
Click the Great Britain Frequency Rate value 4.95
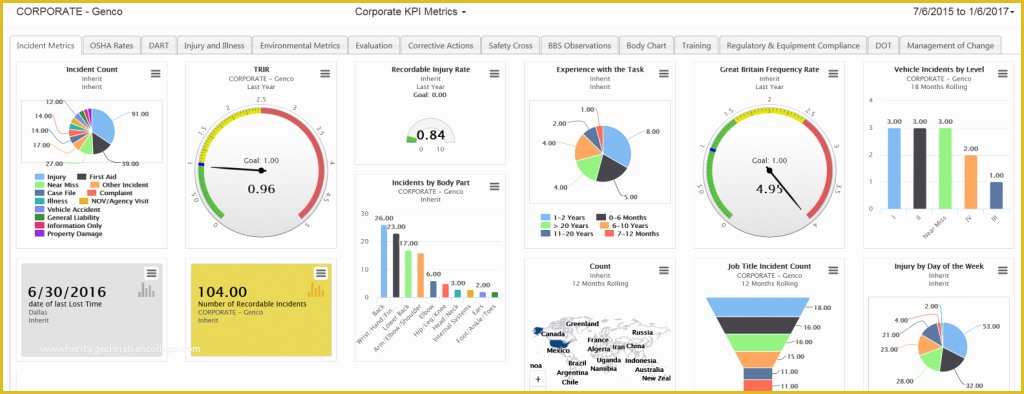tap(769, 189)
